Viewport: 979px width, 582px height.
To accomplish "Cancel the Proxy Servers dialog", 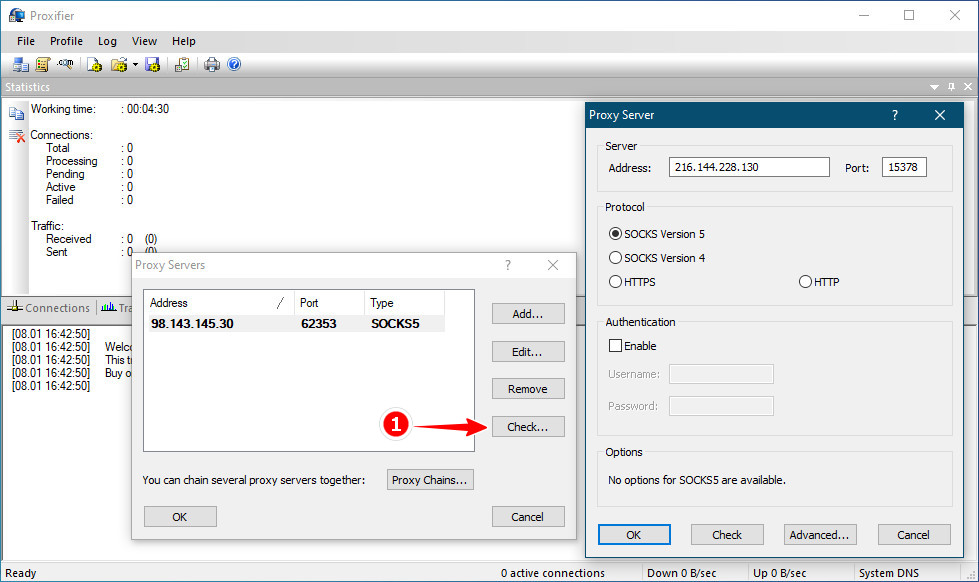I will coord(528,516).
